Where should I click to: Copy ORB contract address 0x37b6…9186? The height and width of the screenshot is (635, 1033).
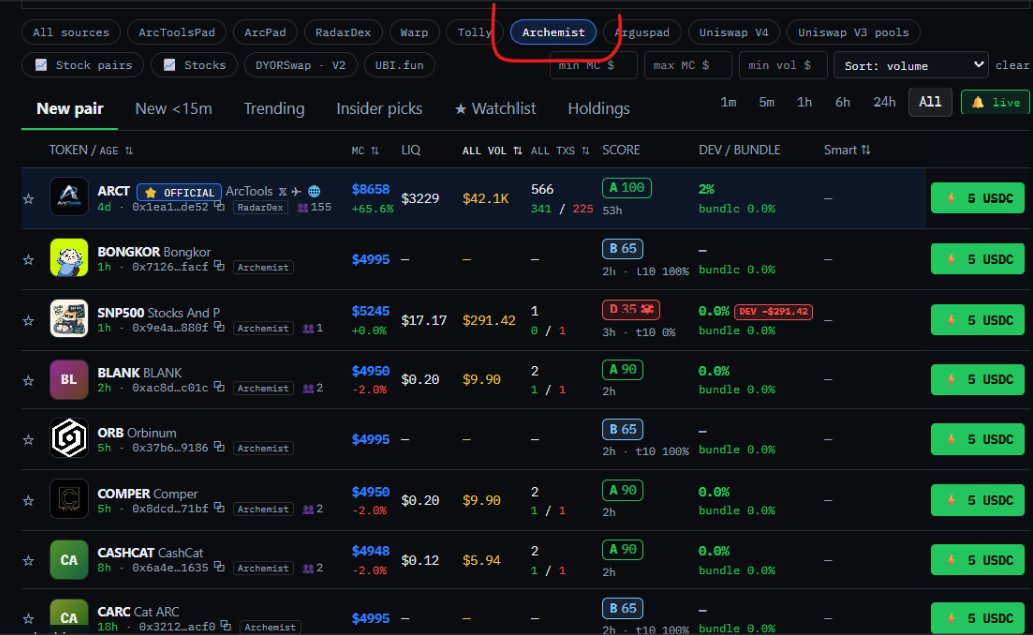click(x=219, y=447)
